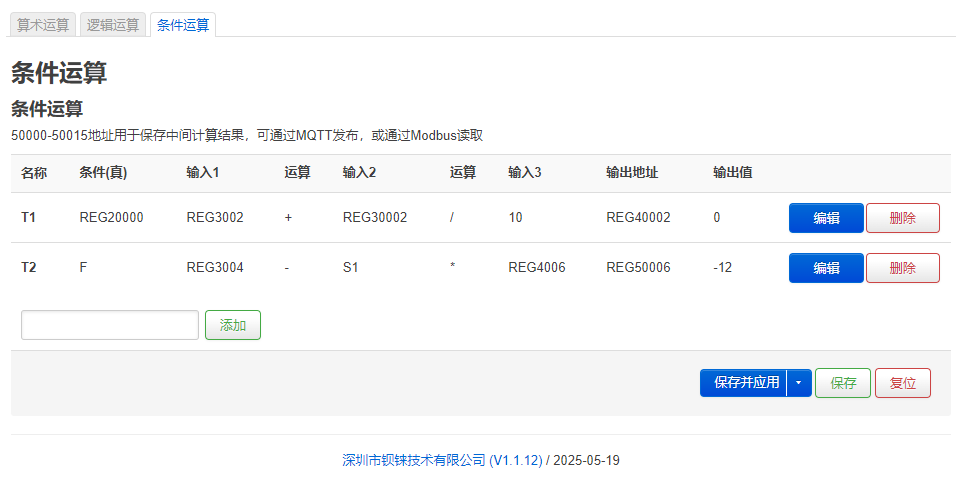This screenshot has width=964, height=480.
Task: Focus the new rule name input field
Action: pyautogui.click(x=110, y=325)
